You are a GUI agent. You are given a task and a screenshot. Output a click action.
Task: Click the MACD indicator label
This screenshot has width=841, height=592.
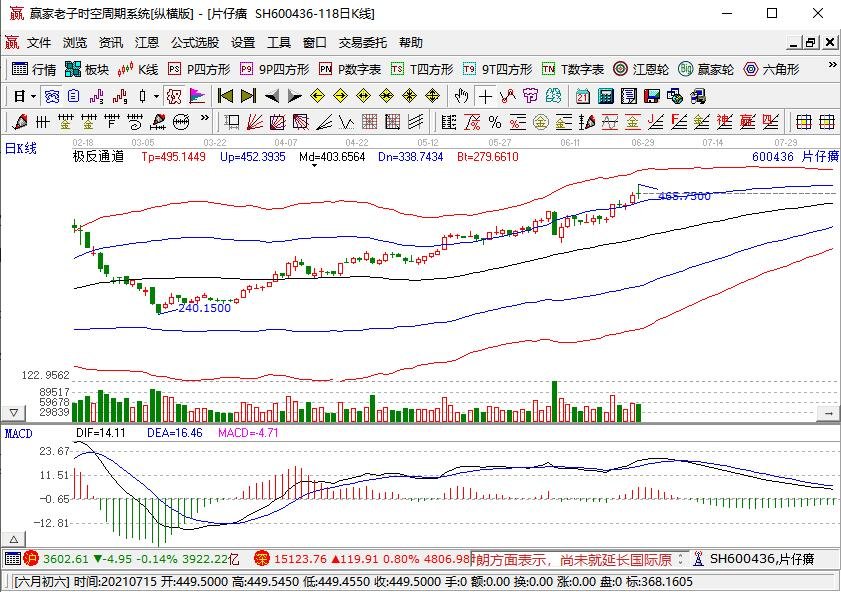click(x=18, y=433)
